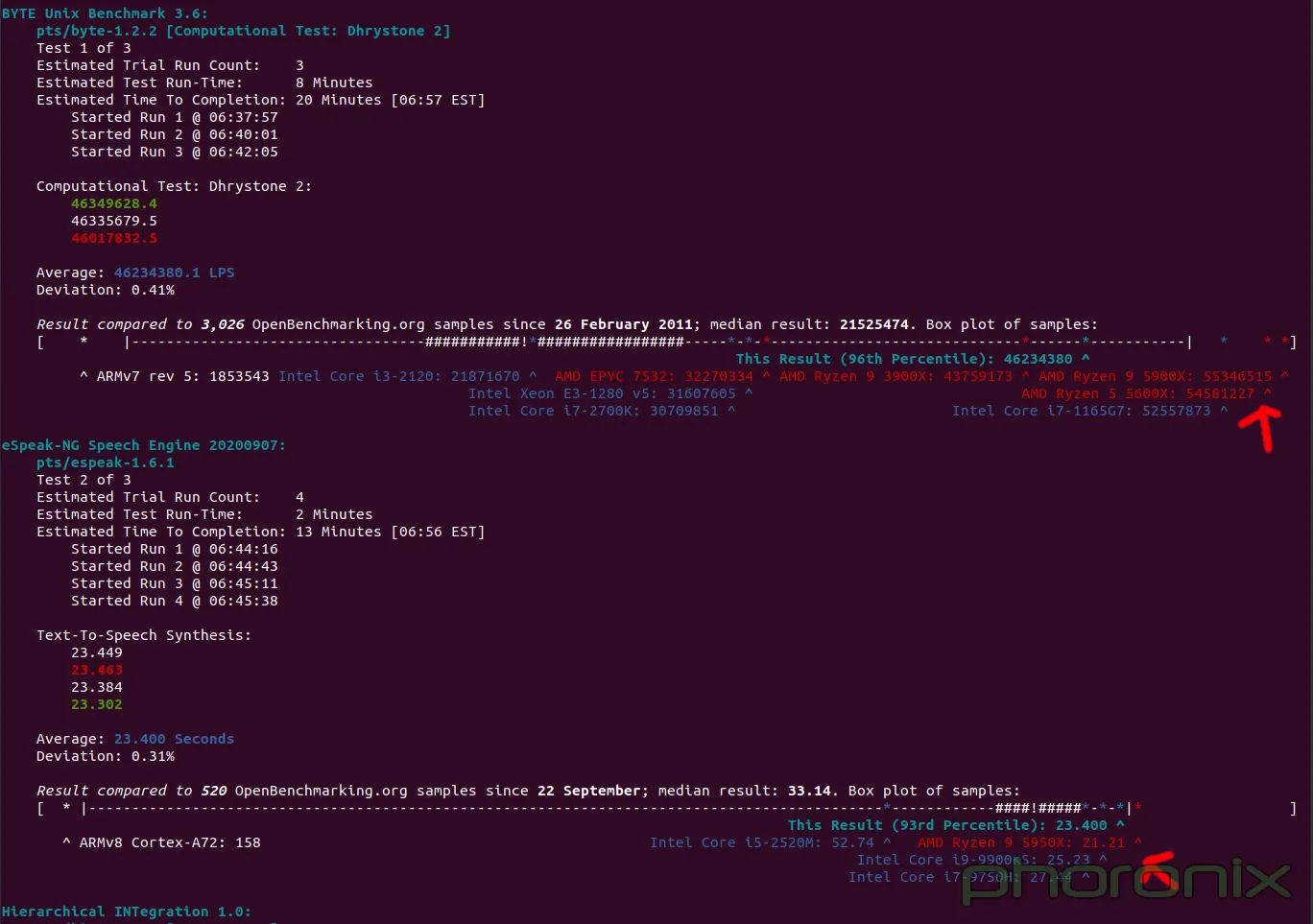Select 'Average: 23.400 Seconds'
Image resolution: width=1313 pixels, height=924 pixels.
pyautogui.click(x=135, y=739)
